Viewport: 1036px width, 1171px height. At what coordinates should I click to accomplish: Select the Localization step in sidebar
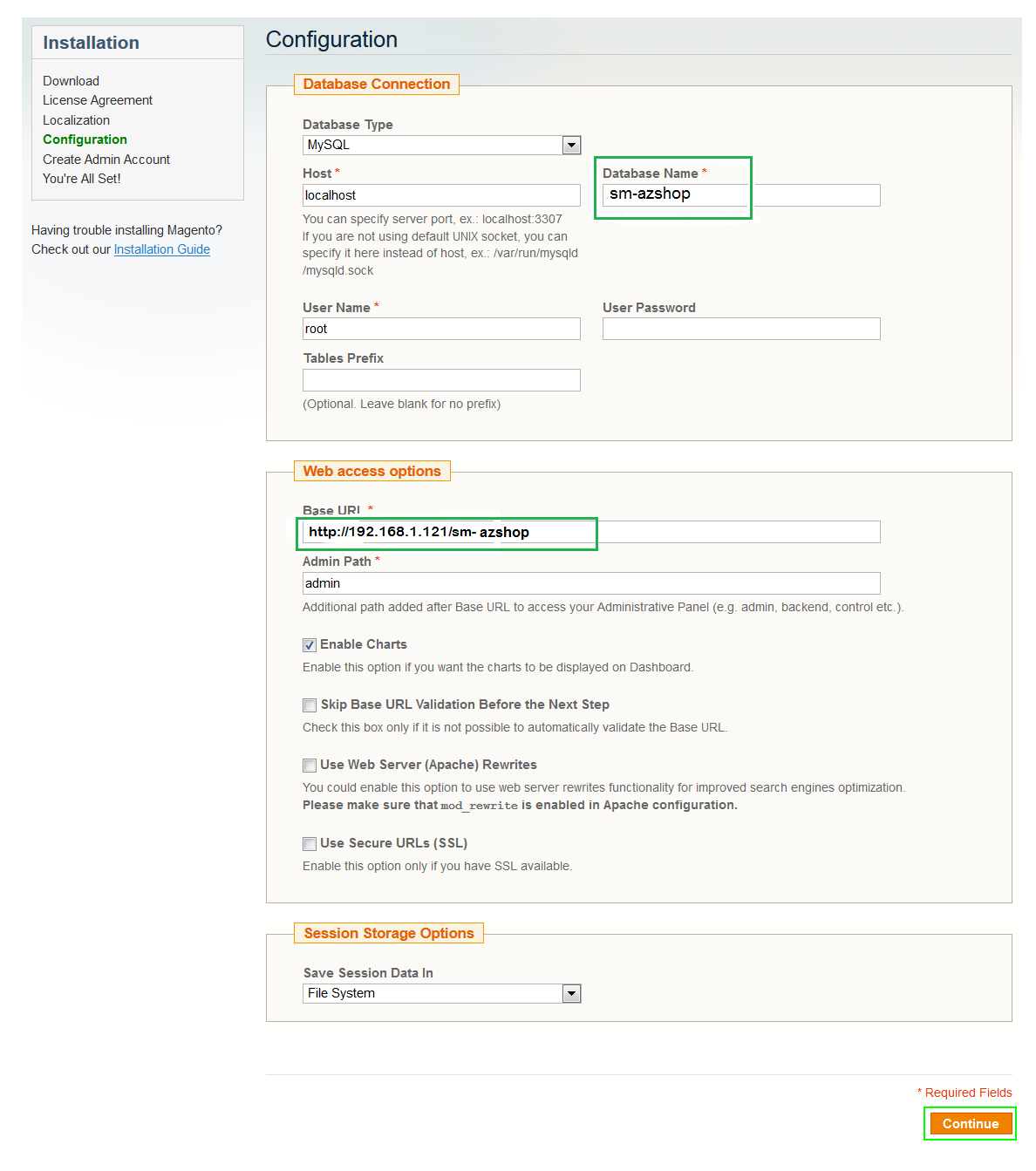(x=76, y=120)
